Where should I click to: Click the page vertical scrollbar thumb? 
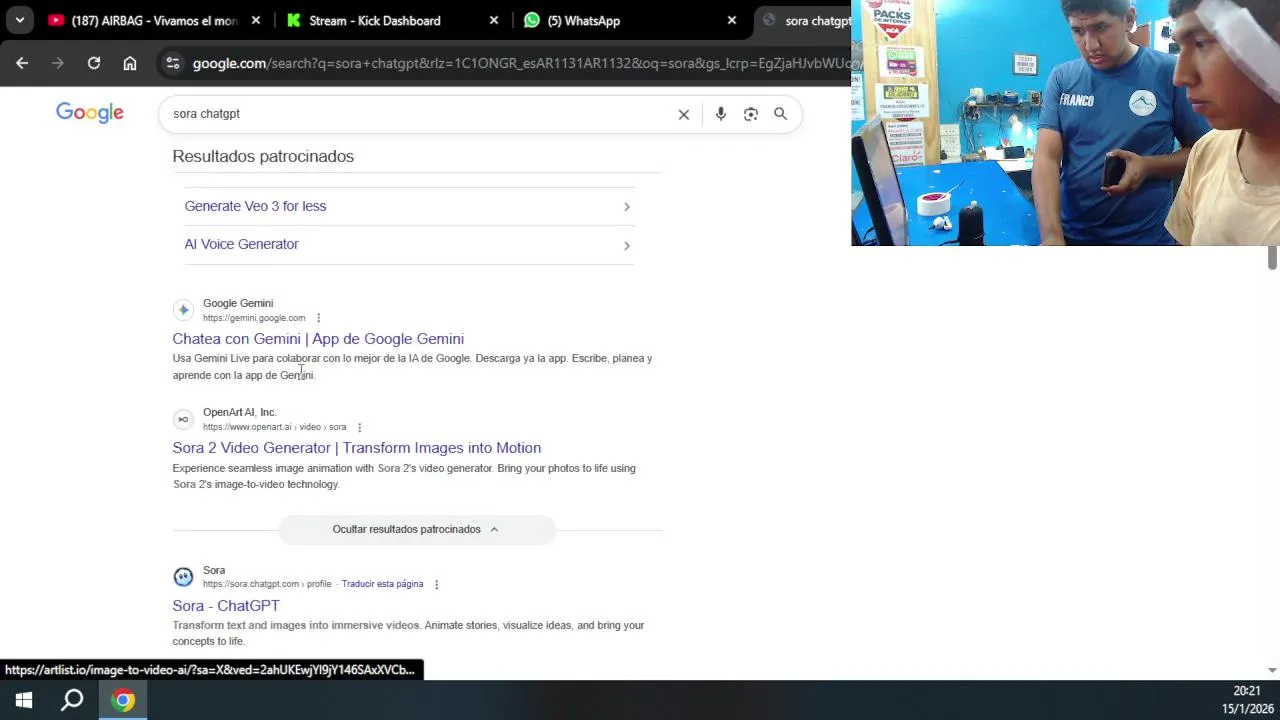click(1272, 256)
